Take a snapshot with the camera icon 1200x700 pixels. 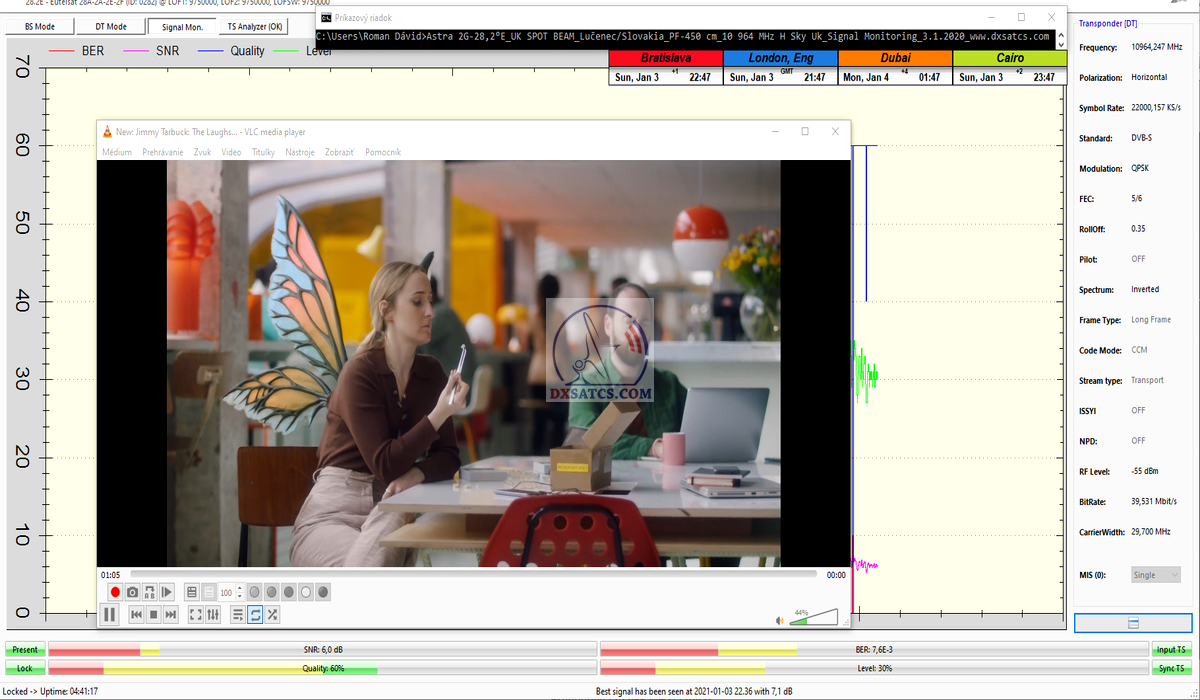132,592
